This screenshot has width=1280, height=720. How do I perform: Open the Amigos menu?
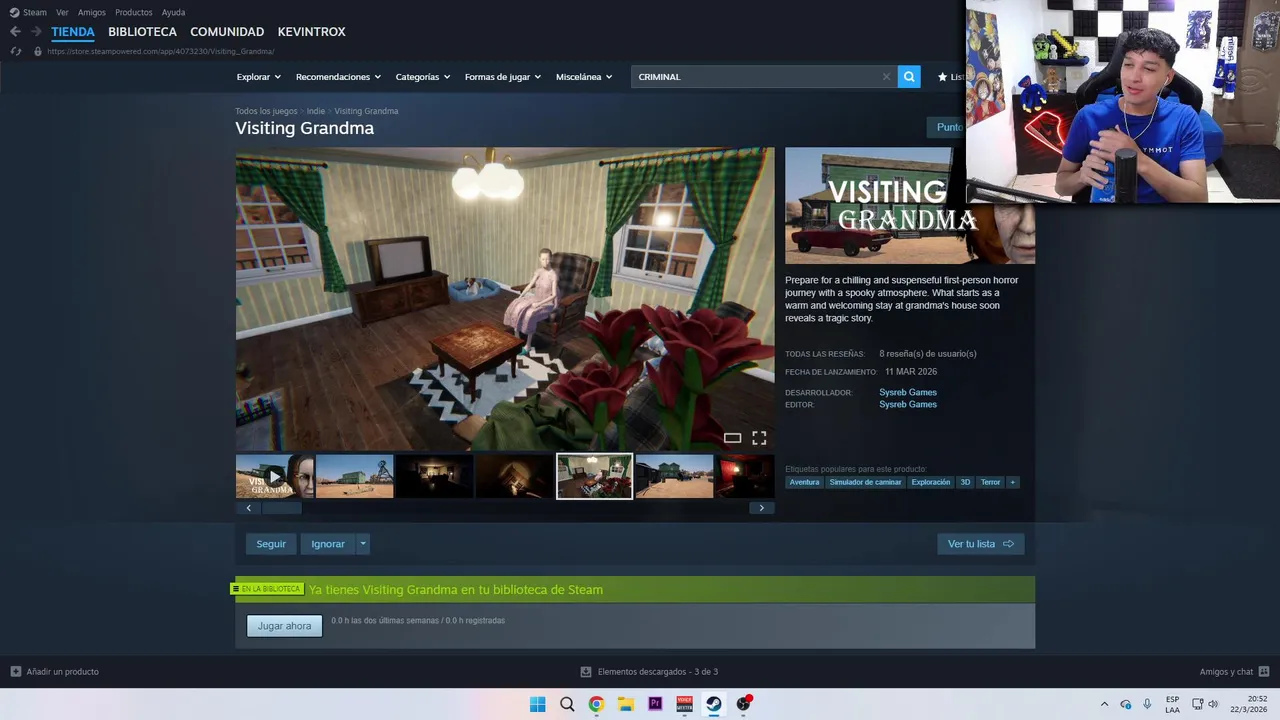(92, 13)
